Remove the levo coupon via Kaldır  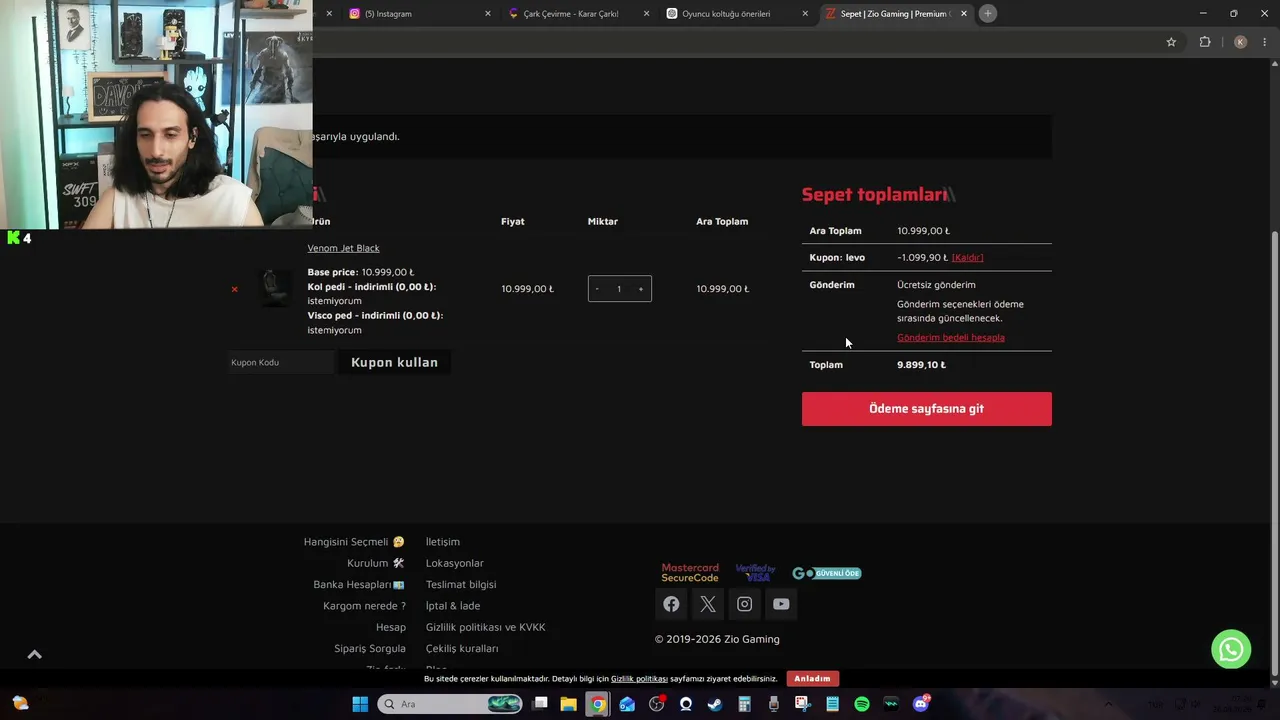pyautogui.click(x=967, y=258)
